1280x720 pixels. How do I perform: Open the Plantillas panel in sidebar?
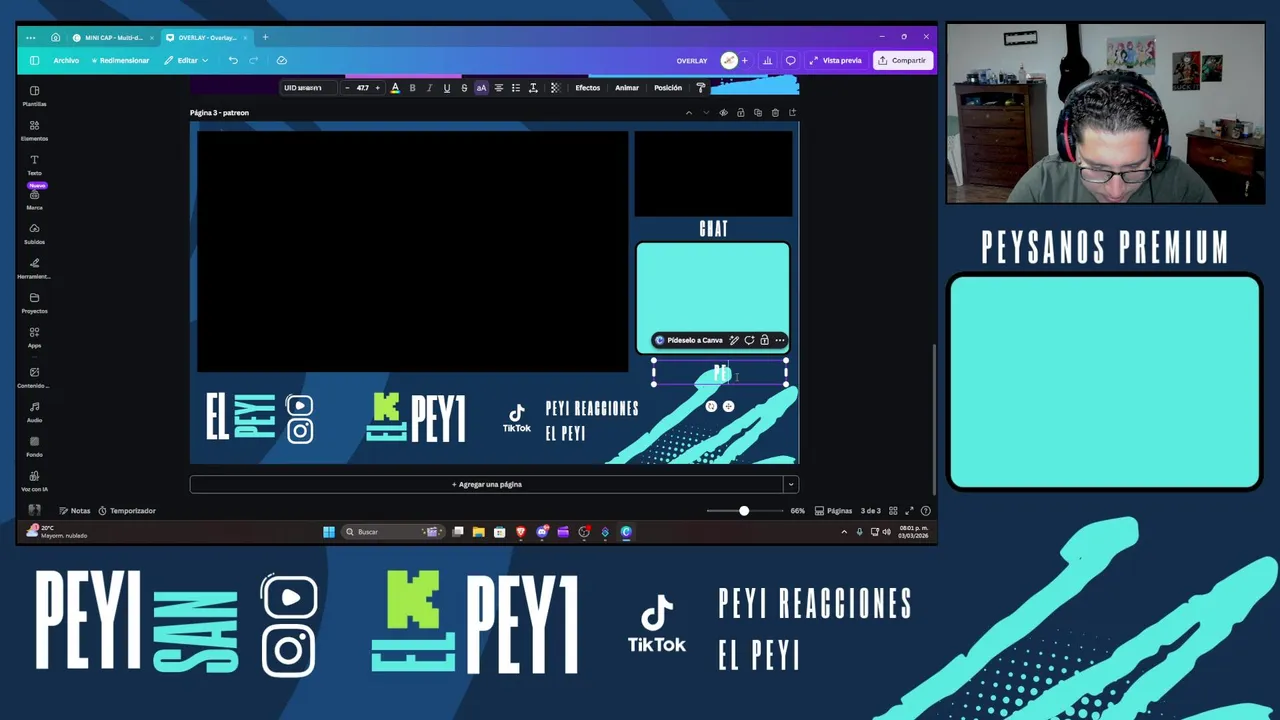click(34, 95)
